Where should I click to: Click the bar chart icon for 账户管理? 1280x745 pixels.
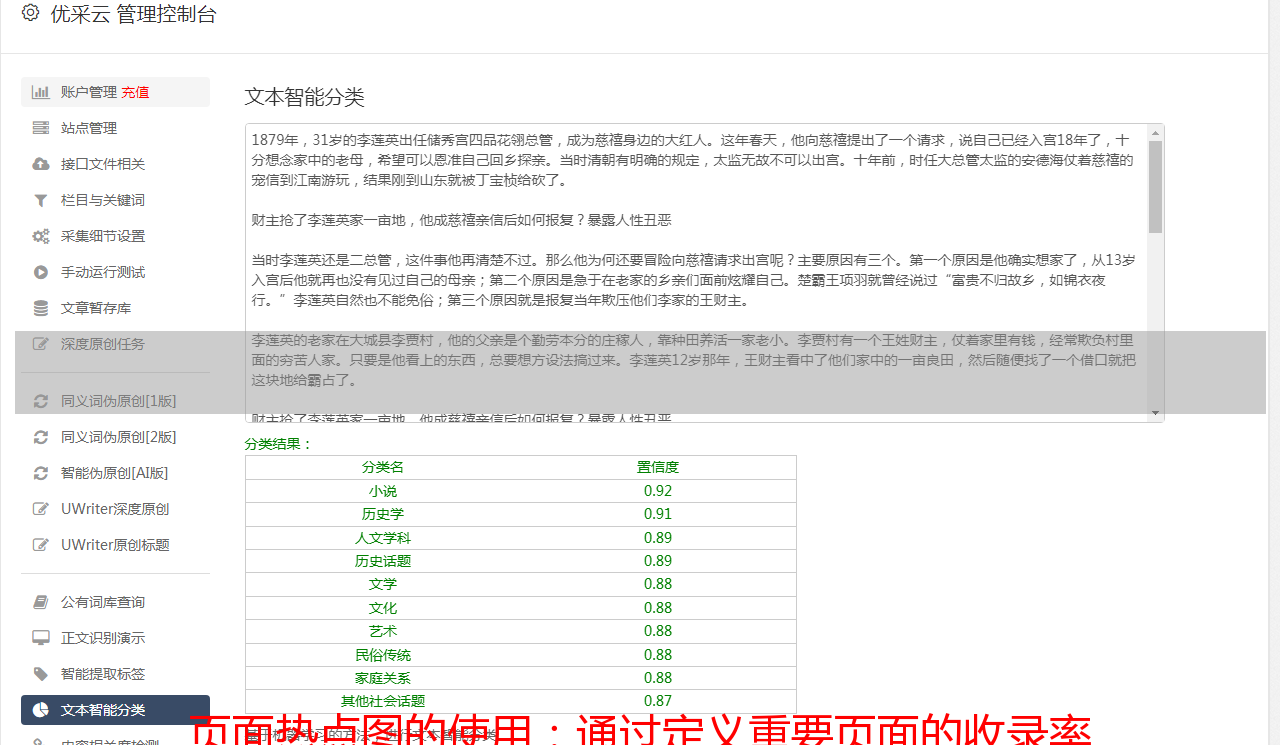[41, 92]
